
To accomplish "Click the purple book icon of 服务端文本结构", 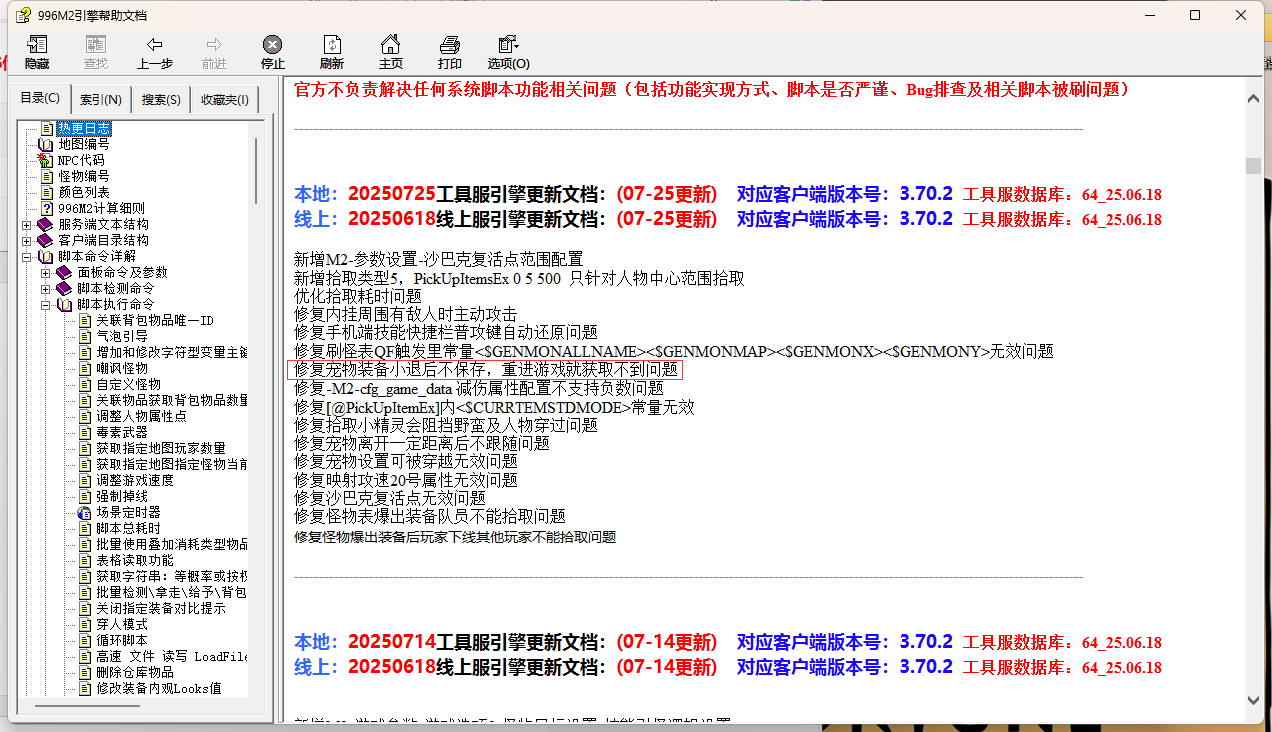I will point(45,224).
